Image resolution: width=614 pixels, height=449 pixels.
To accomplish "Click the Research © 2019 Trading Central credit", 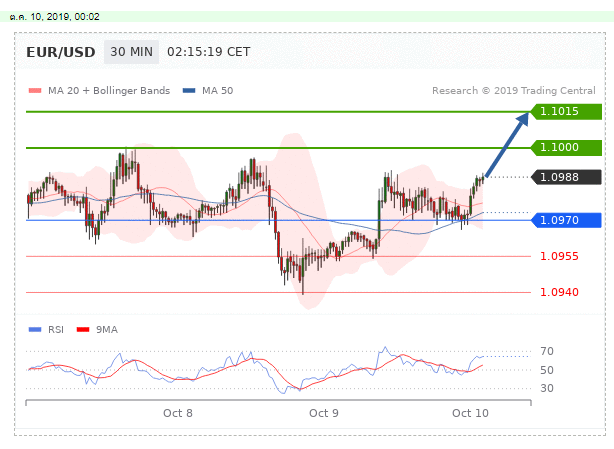I will [513, 91].
